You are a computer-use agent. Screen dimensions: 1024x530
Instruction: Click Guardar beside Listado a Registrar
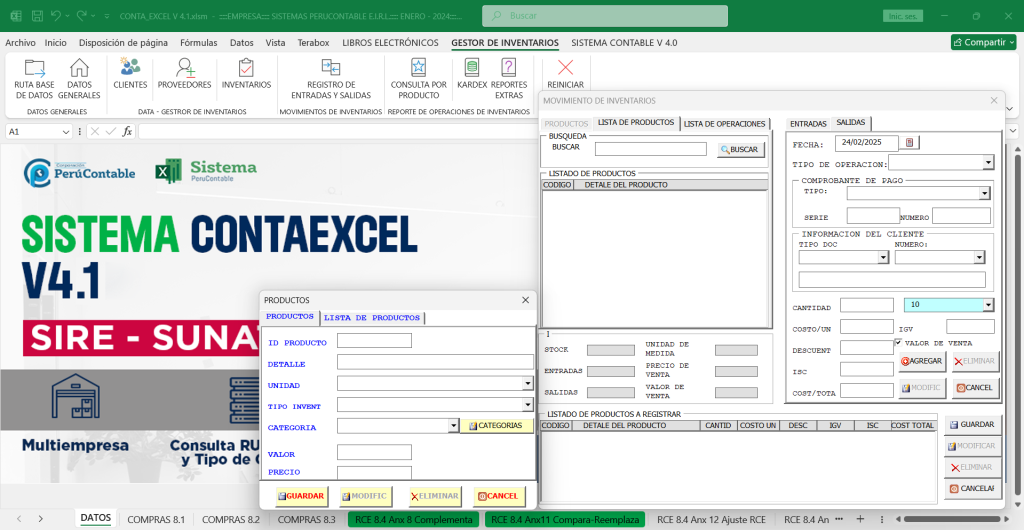(972, 424)
